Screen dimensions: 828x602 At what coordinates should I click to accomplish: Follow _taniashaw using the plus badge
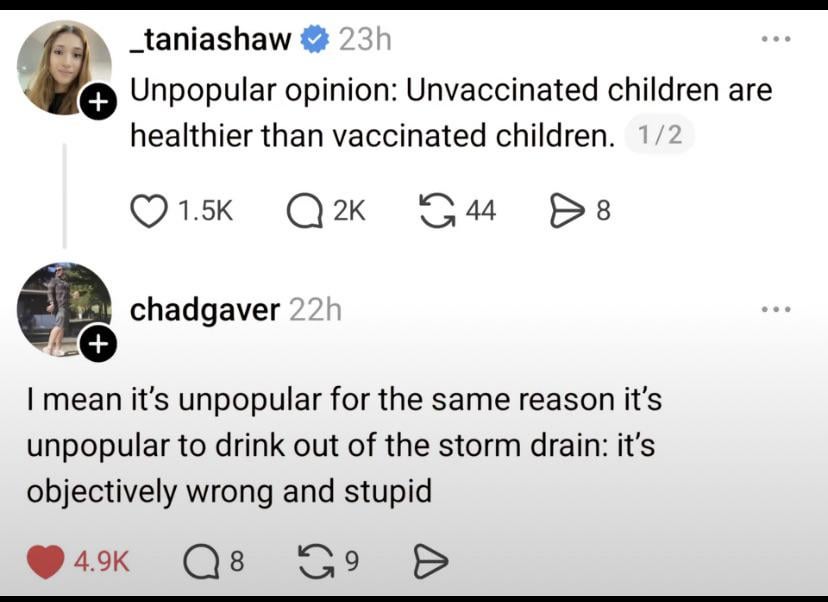pyautogui.click(x=97, y=104)
